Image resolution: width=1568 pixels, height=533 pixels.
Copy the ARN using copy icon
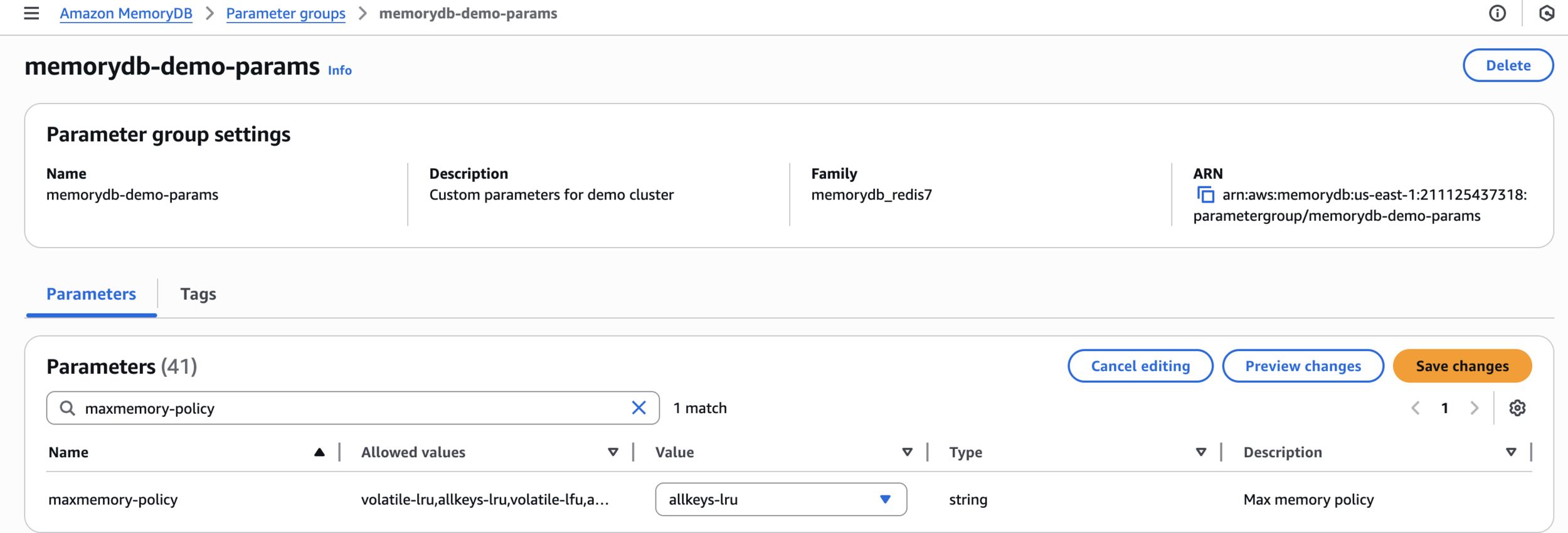coord(1205,195)
